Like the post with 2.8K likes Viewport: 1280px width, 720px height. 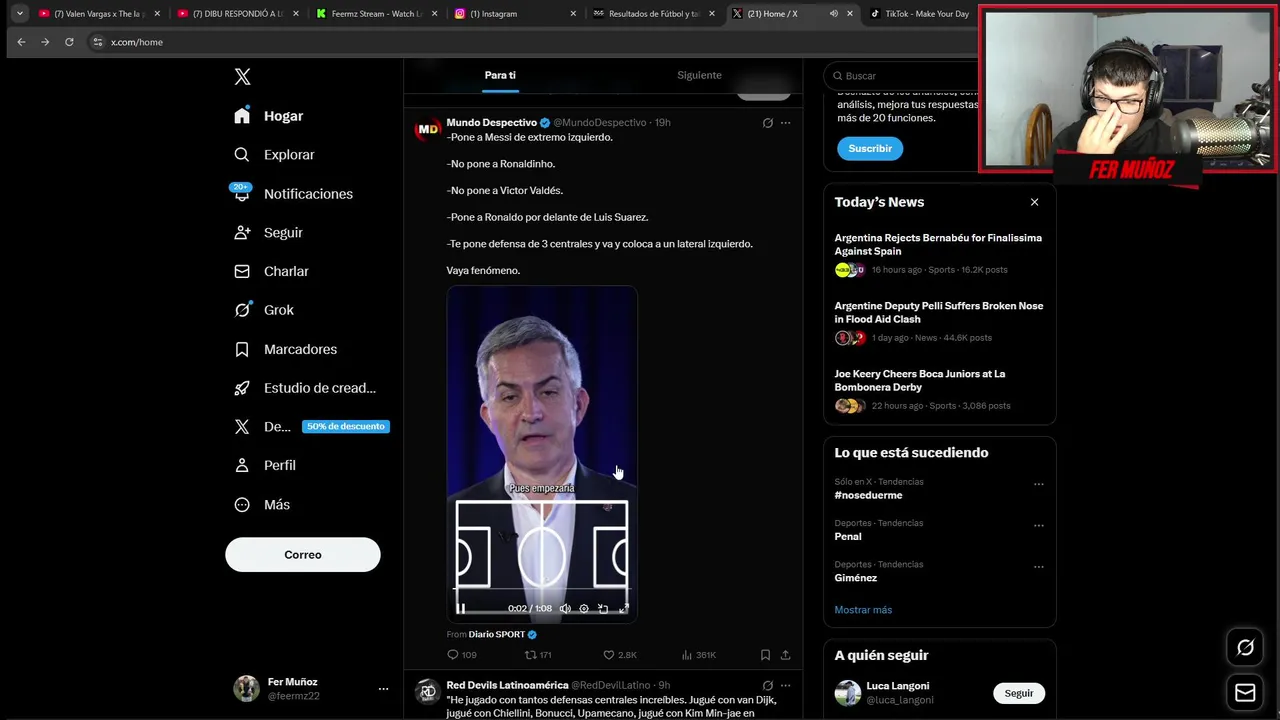click(x=619, y=655)
